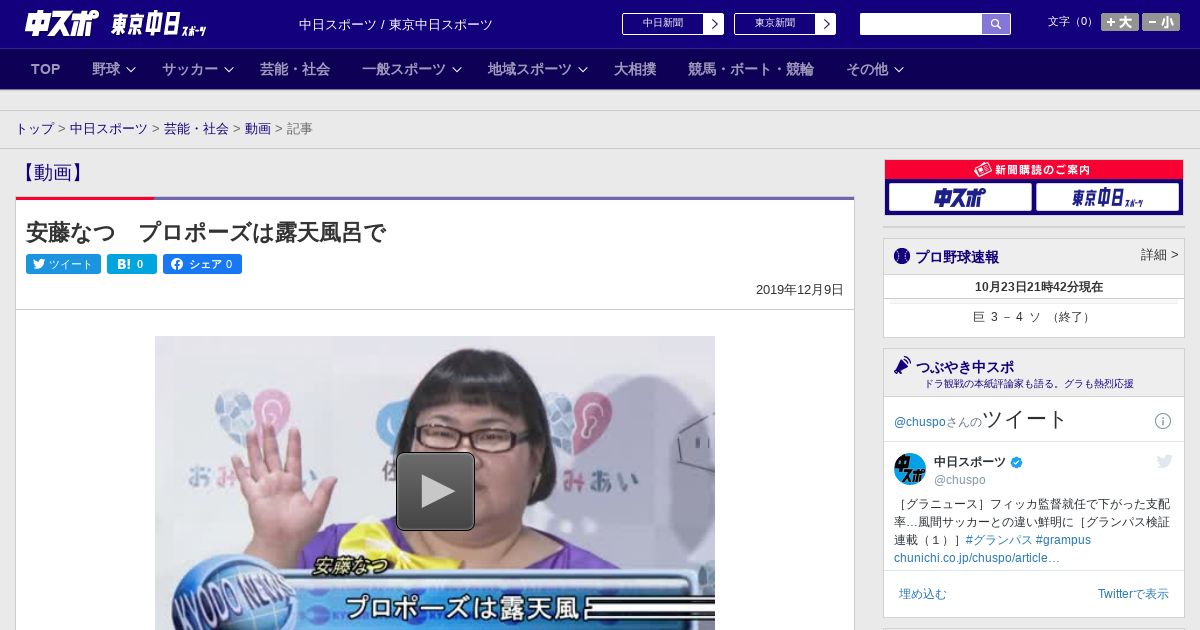1200x630 pixels.
Task: Open the 大相撲 menu item
Action: (x=635, y=69)
